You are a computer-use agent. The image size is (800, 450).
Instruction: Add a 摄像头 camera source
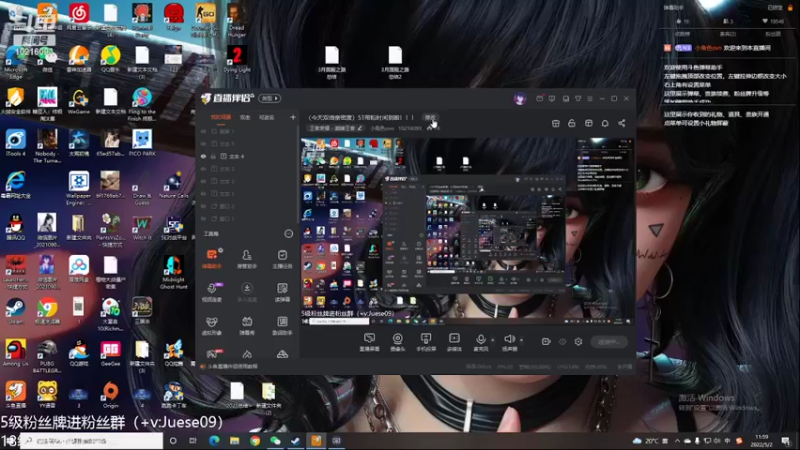click(x=397, y=342)
